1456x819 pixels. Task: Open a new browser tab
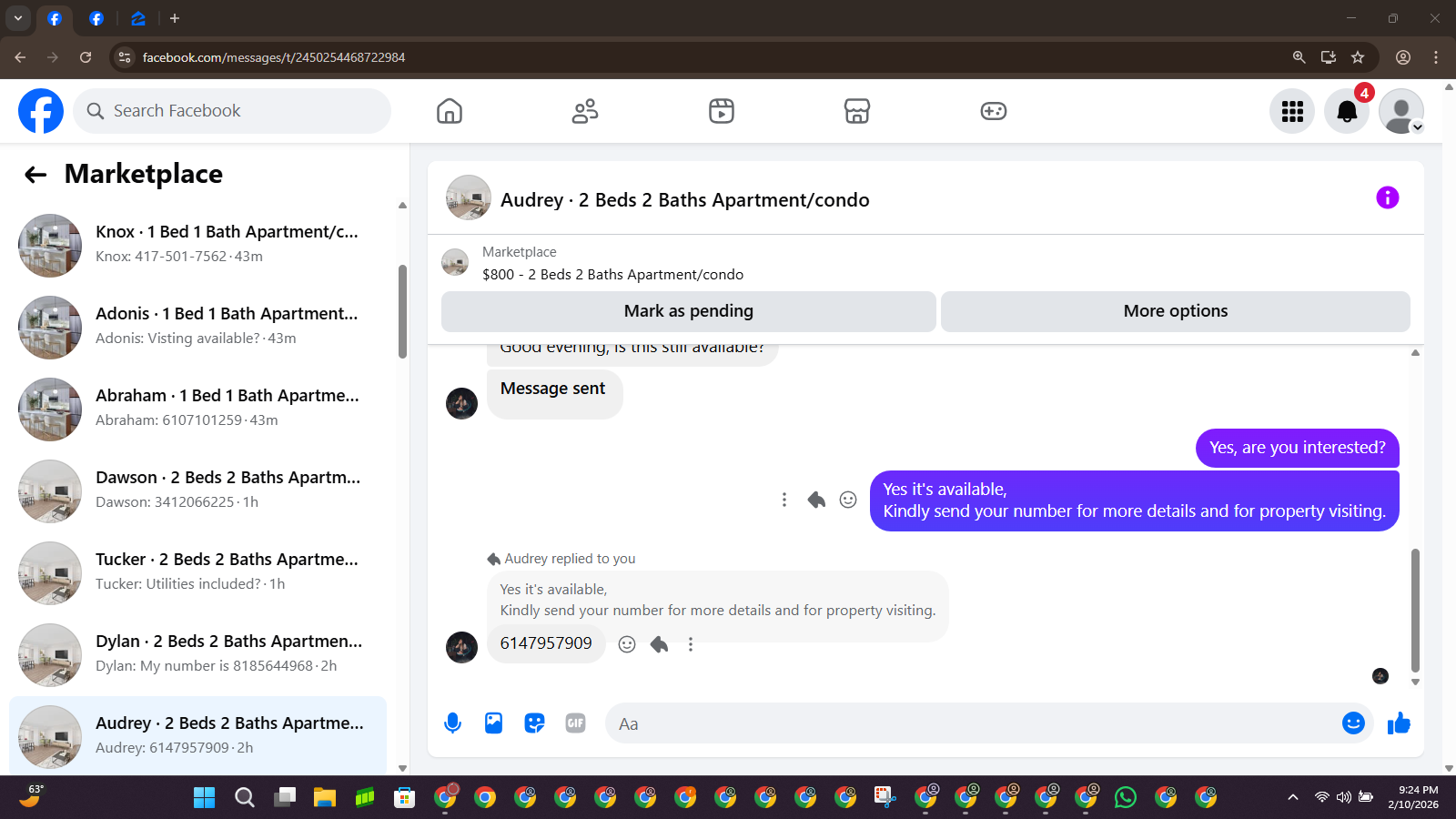click(x=175, y=18)
